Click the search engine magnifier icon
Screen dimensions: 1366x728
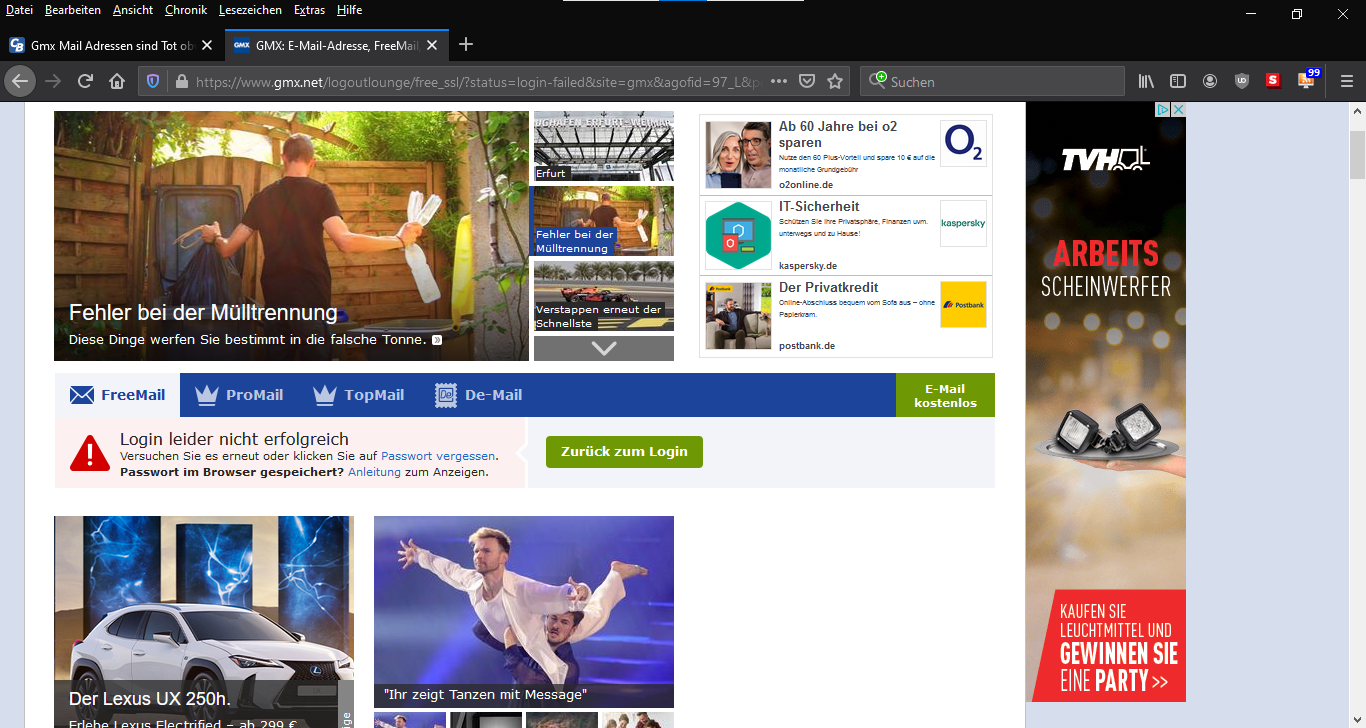pyautogui.click(x=879, y=80)
